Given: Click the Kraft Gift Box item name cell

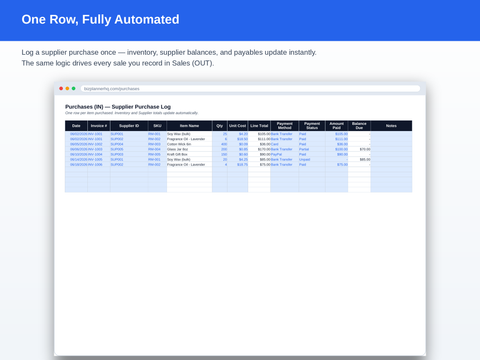Looking at the screenshot, I should pos(189,154).
